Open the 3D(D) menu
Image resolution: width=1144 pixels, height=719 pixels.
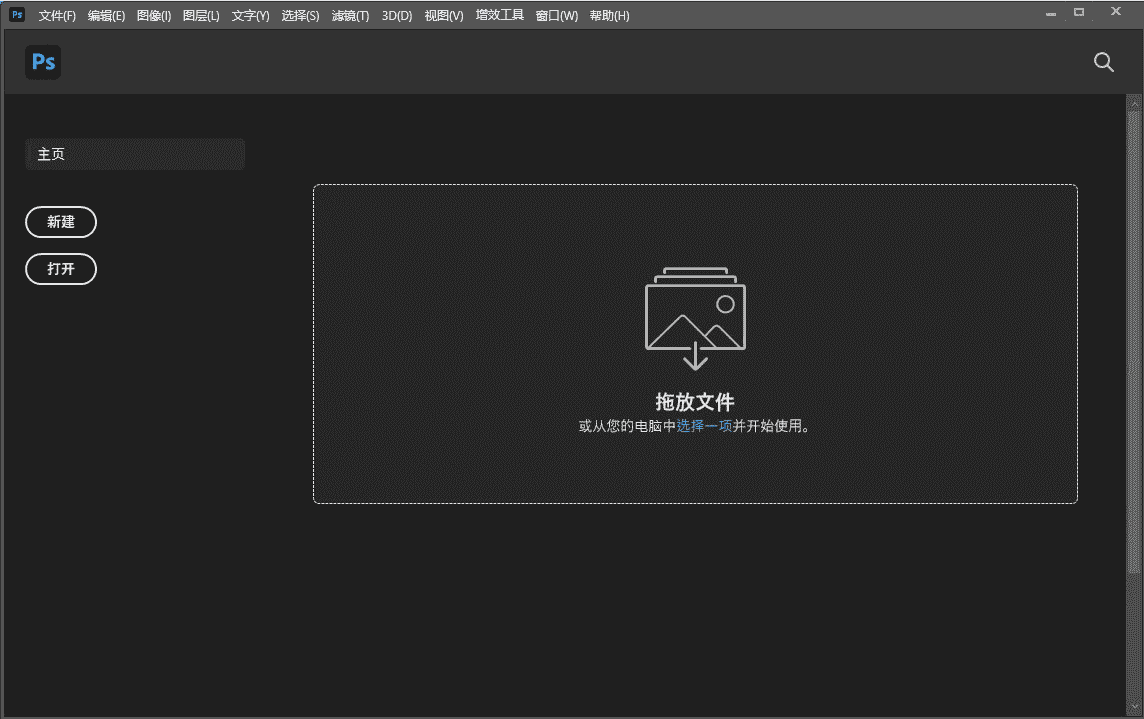tap(397, 16)
